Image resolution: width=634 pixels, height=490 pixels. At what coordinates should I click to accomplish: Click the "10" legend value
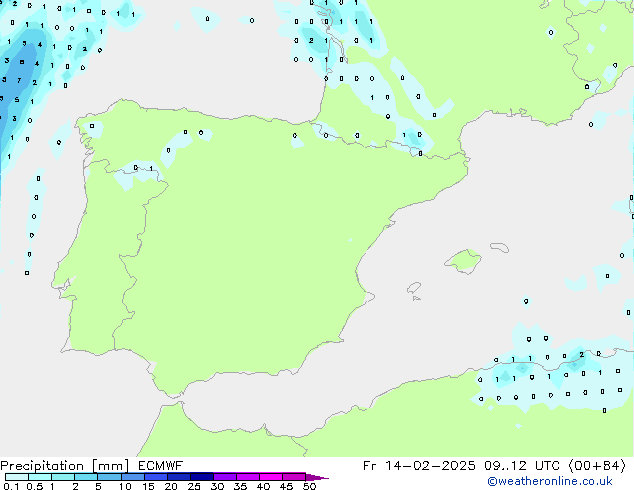coord(125,486)
